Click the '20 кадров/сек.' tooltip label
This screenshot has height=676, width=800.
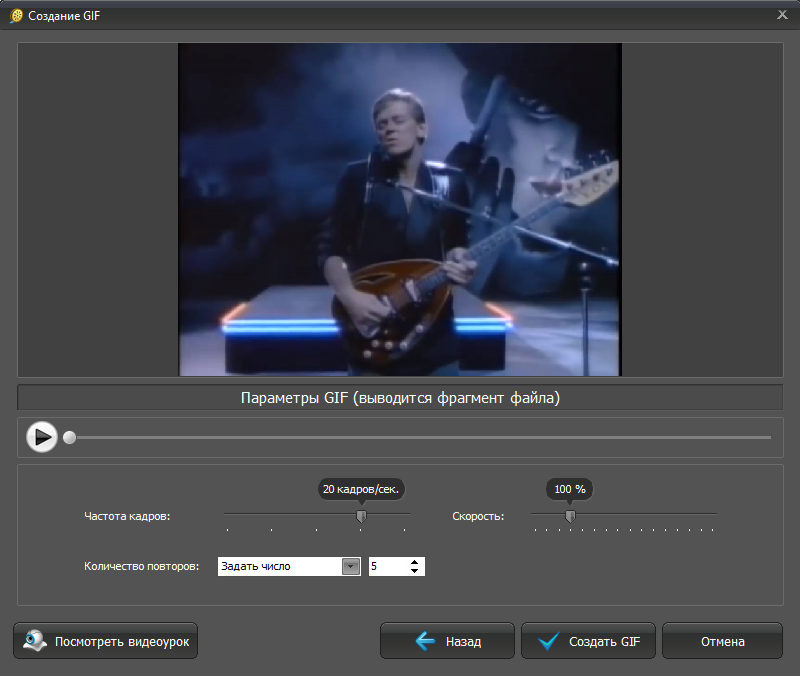361,489
